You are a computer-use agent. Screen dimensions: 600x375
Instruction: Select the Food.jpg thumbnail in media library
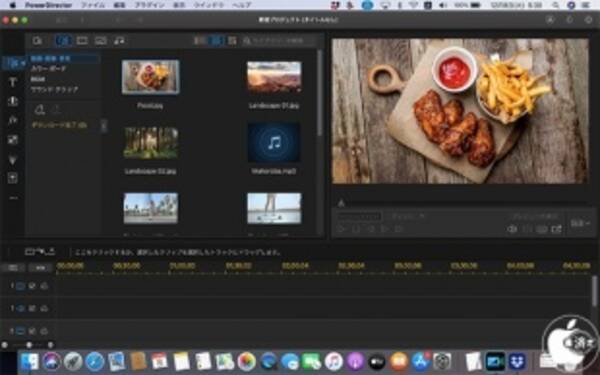tap(150, 77)
